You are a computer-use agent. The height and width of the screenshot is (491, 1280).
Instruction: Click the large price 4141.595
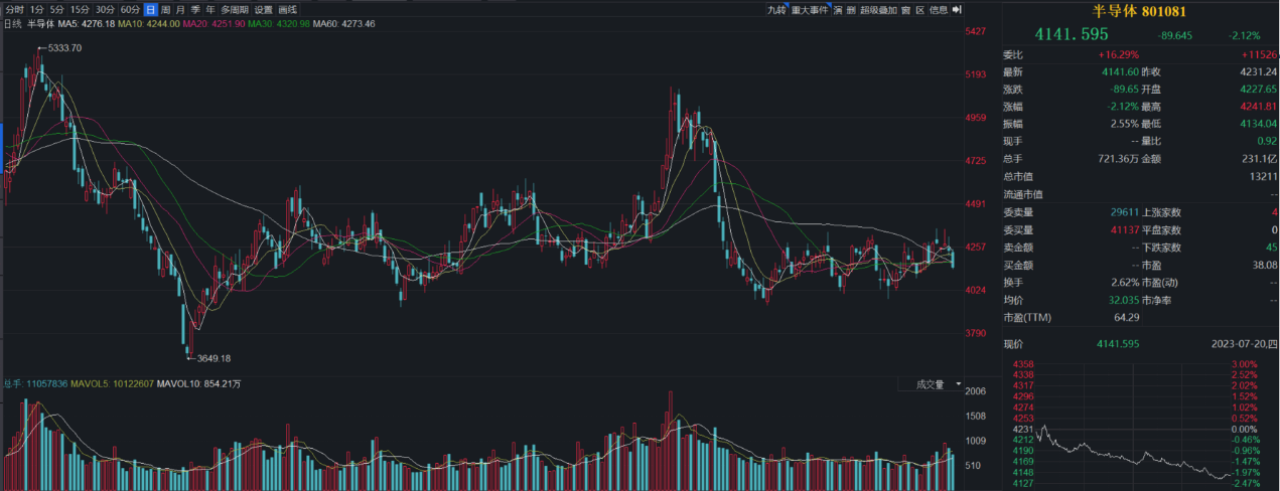[1073, 34]
